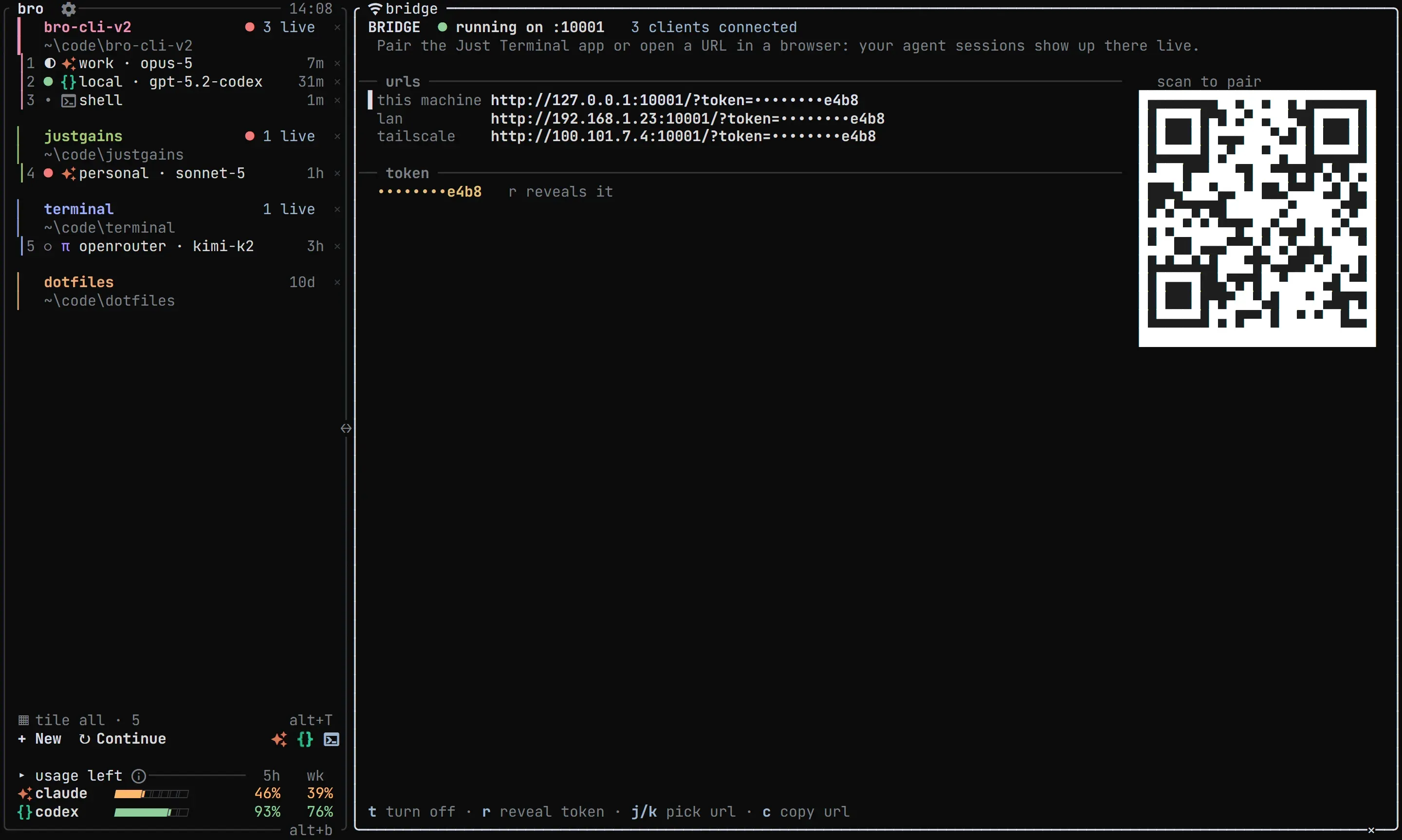Open the bro-cli-v2 project header
The height and width of the screenshot is (840, 1402).
tap(88, 27)
